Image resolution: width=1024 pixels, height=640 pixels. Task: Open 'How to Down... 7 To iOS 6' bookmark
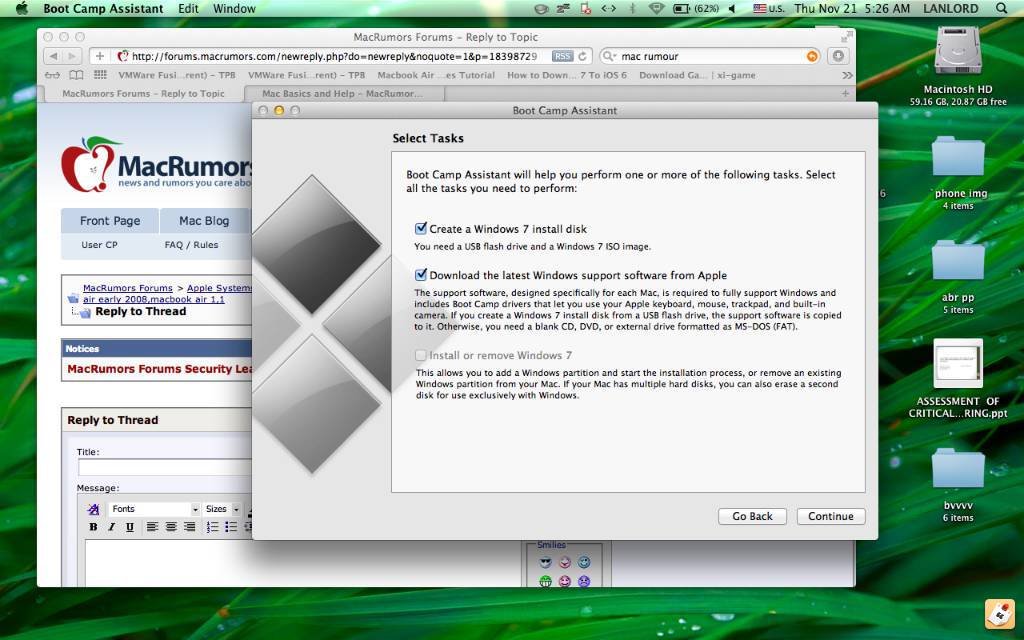click(566, 75)
